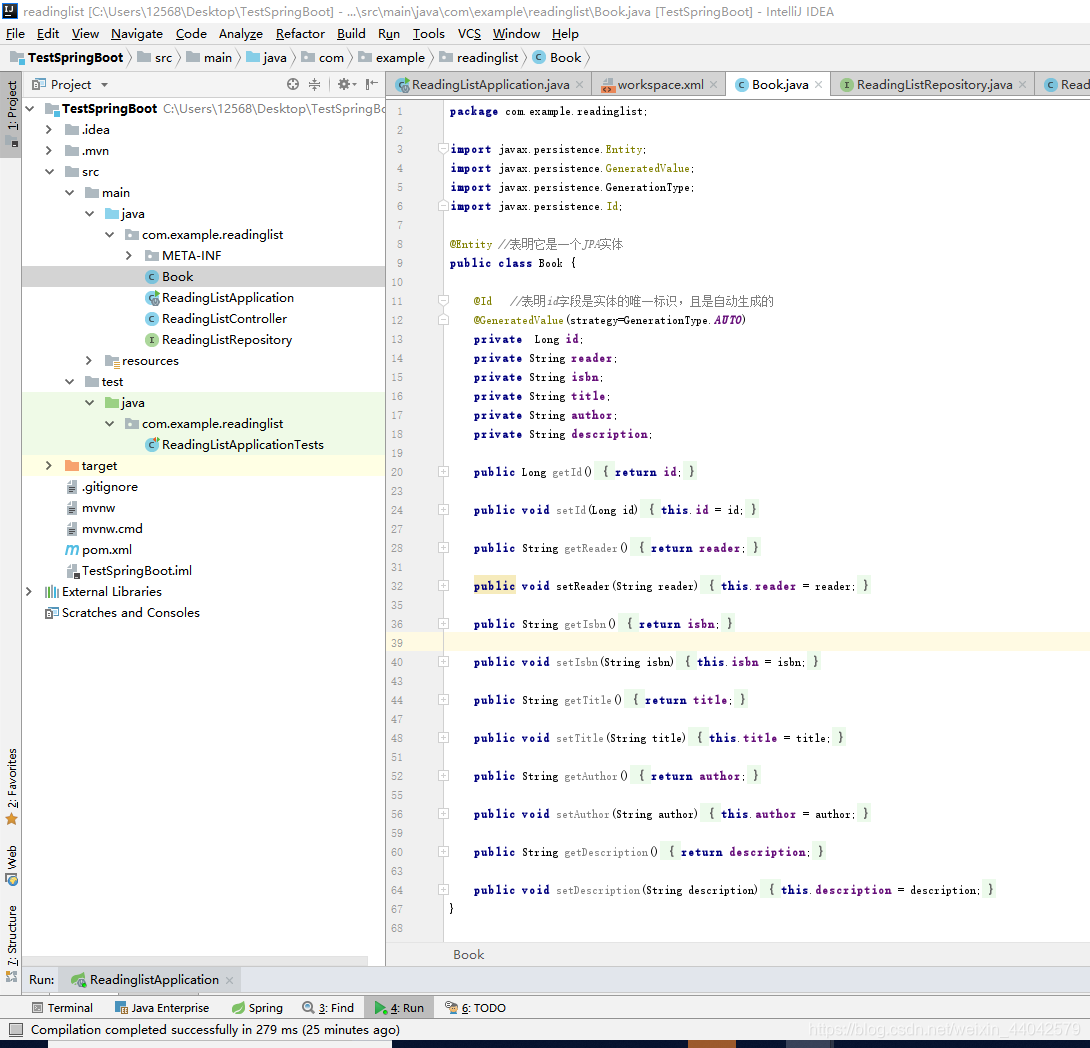Expand the META-INF folder
1090x1048 pixels.
click(x=129, y=256)
